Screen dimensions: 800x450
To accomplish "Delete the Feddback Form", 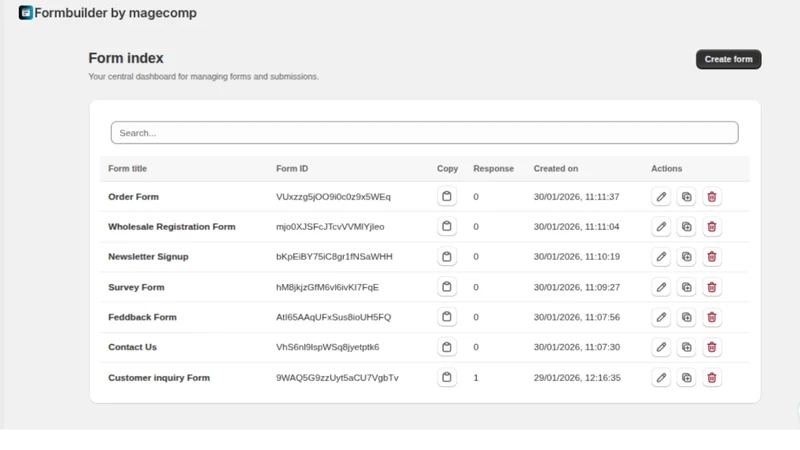I will tap(712, 317).
